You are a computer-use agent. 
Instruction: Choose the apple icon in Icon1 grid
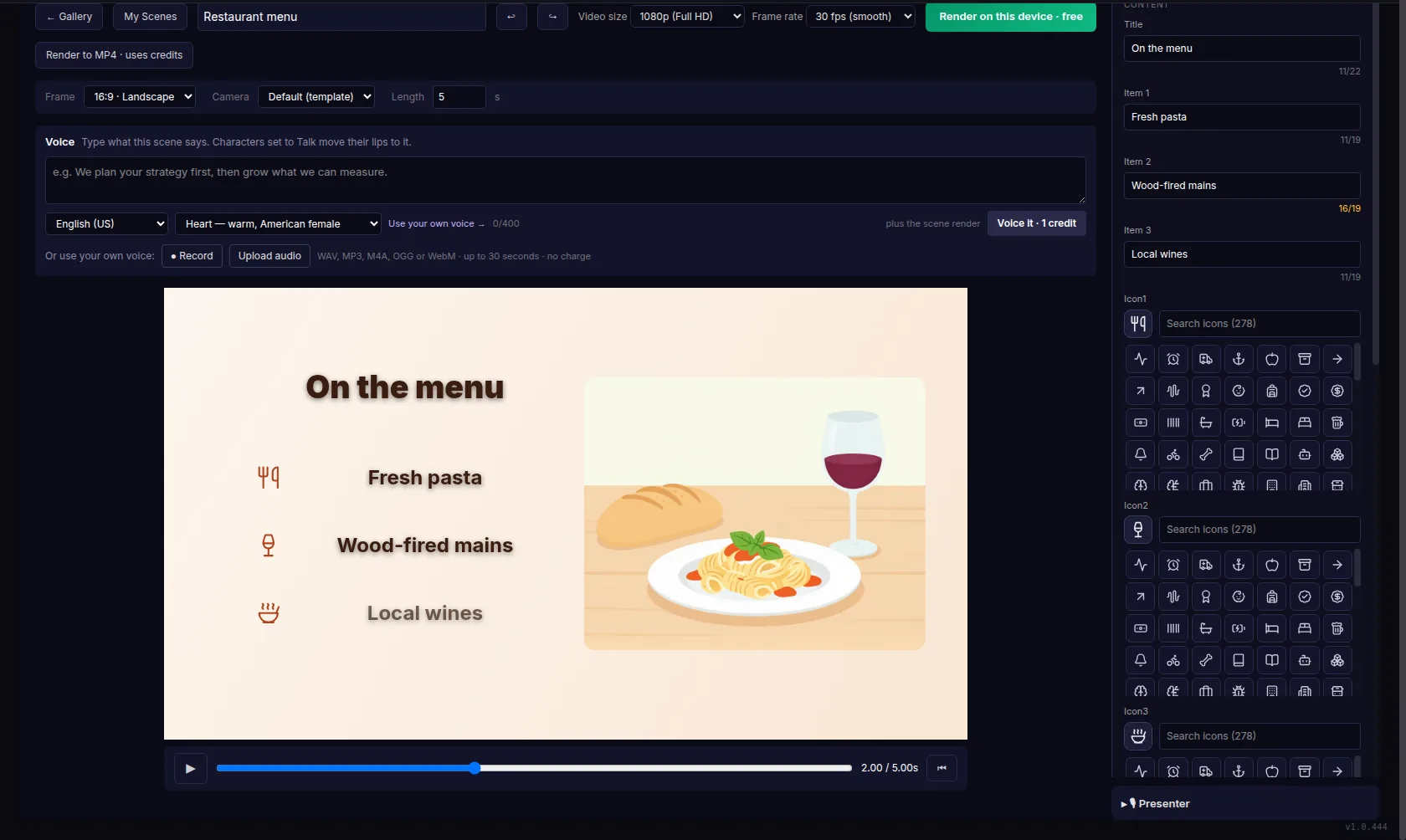pos(1272,359)
